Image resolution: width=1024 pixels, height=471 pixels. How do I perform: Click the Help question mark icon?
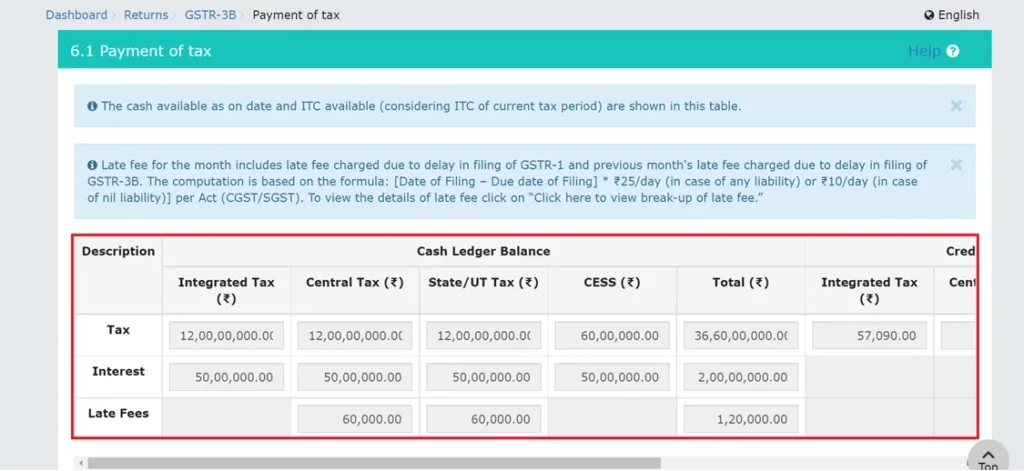click(952, 51)
